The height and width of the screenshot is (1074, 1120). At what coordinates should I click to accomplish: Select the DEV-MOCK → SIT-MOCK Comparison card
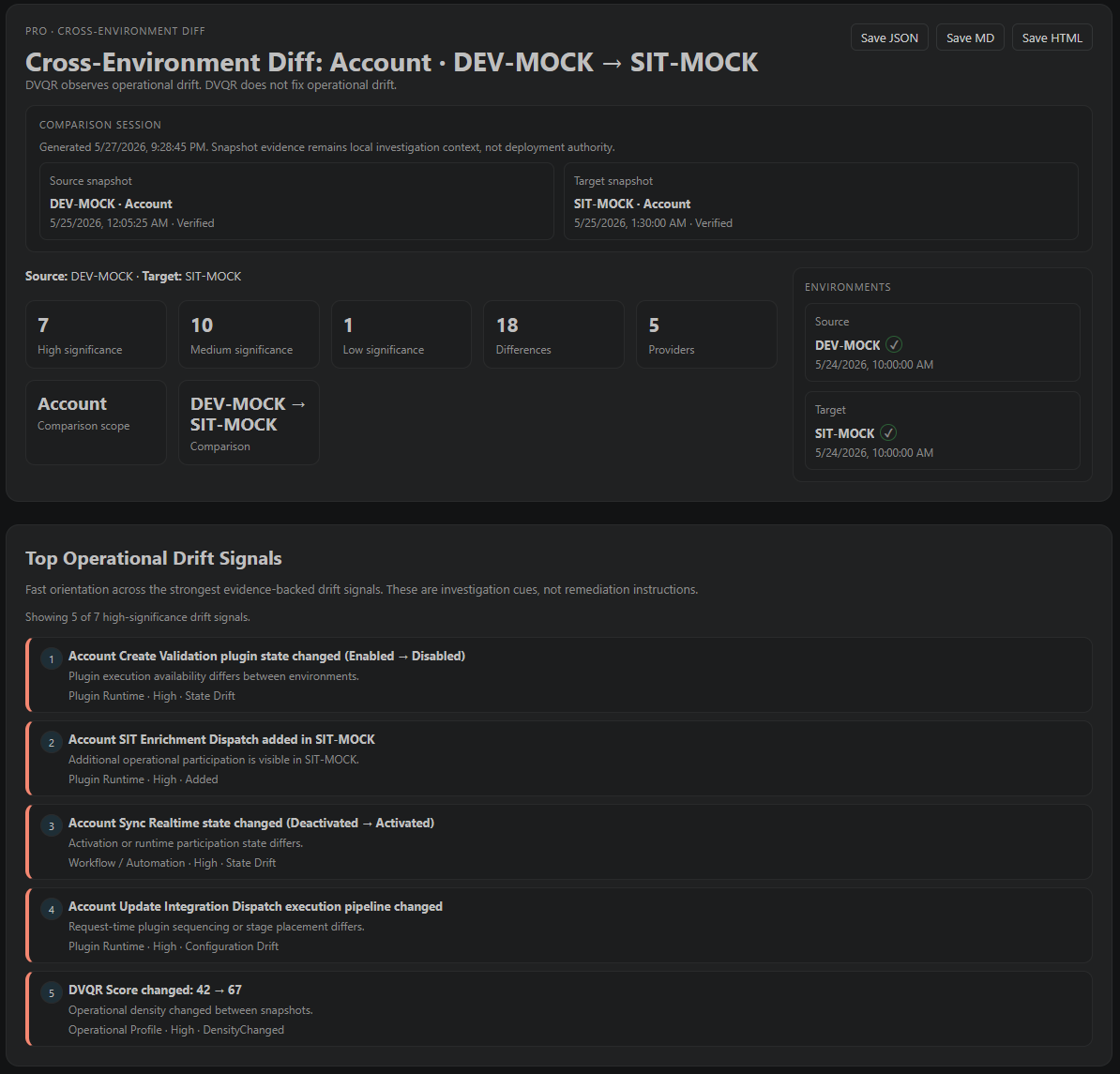point(249,423)
